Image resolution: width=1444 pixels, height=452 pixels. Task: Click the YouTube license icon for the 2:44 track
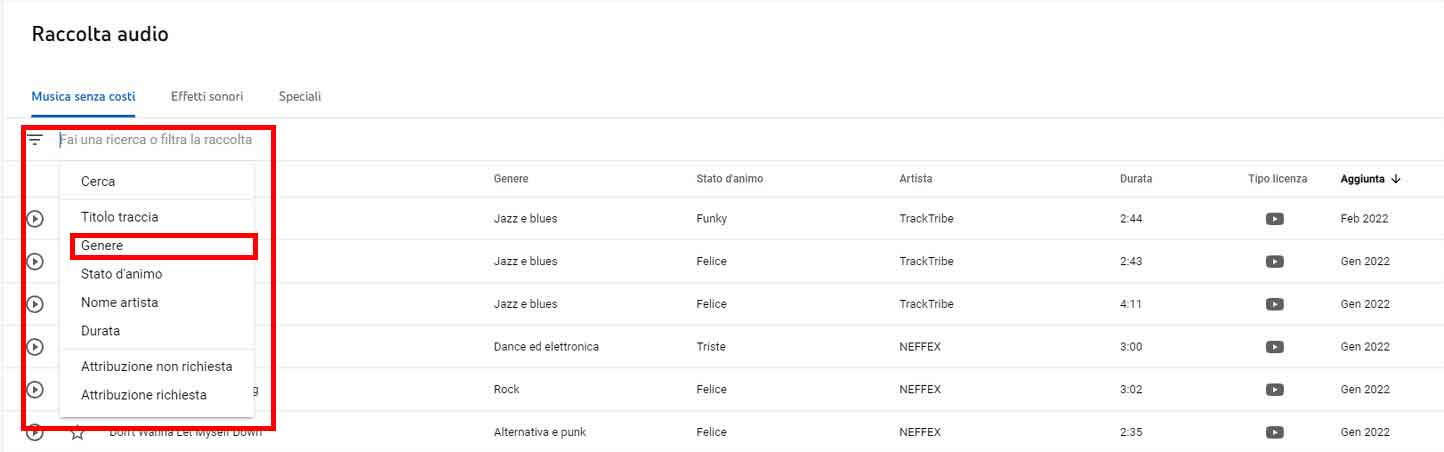[1274, 219]
